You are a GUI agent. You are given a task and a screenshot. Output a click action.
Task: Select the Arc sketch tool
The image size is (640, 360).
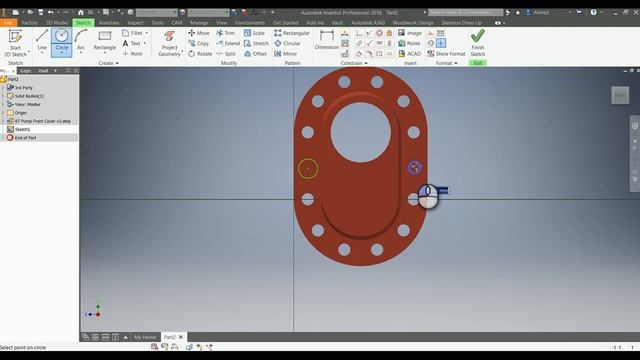pyautogui.click(x=81, y=40)
